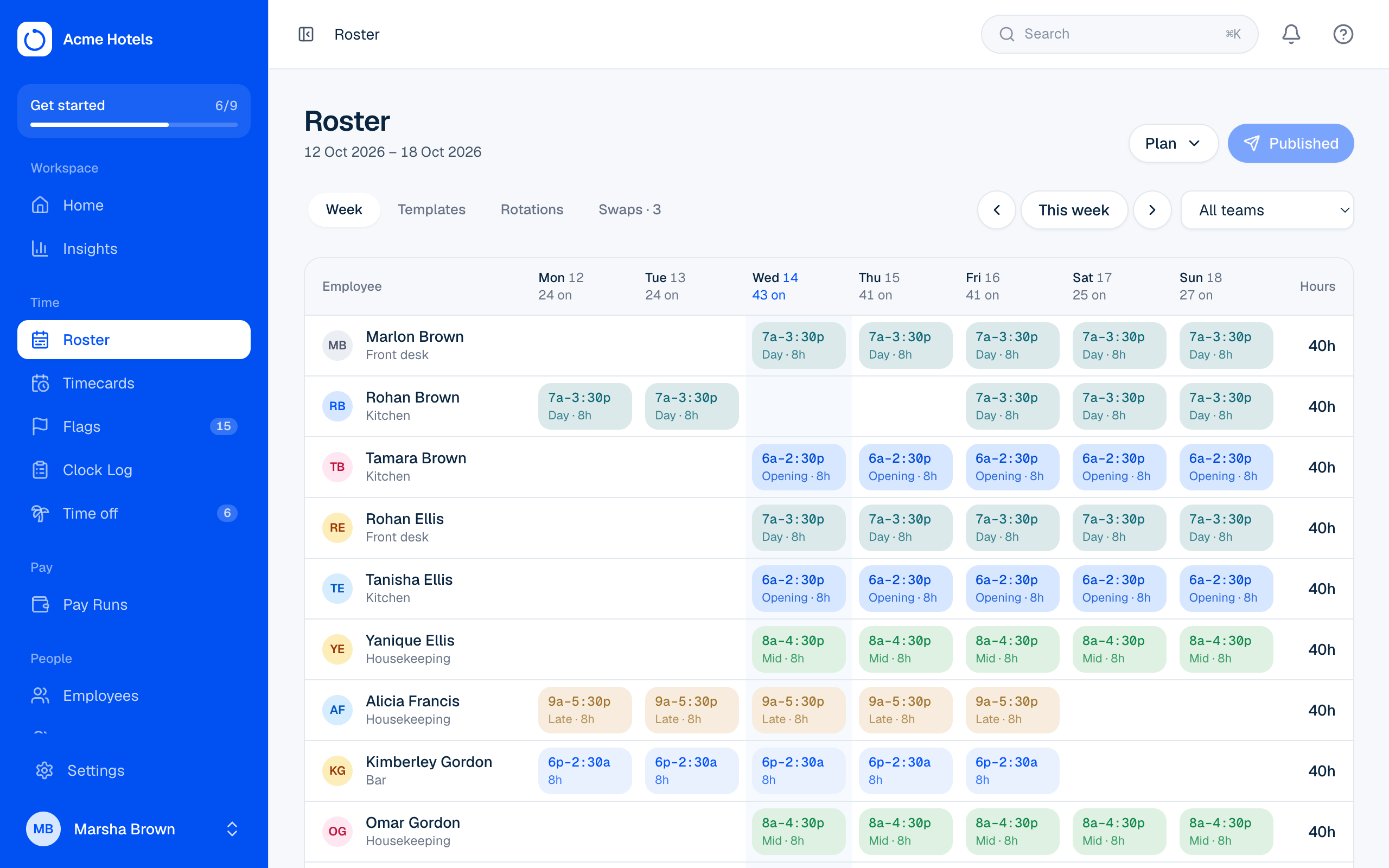Expand the Plan dropdown
The image size is (1389, 868).
[x=1173, y=143]
